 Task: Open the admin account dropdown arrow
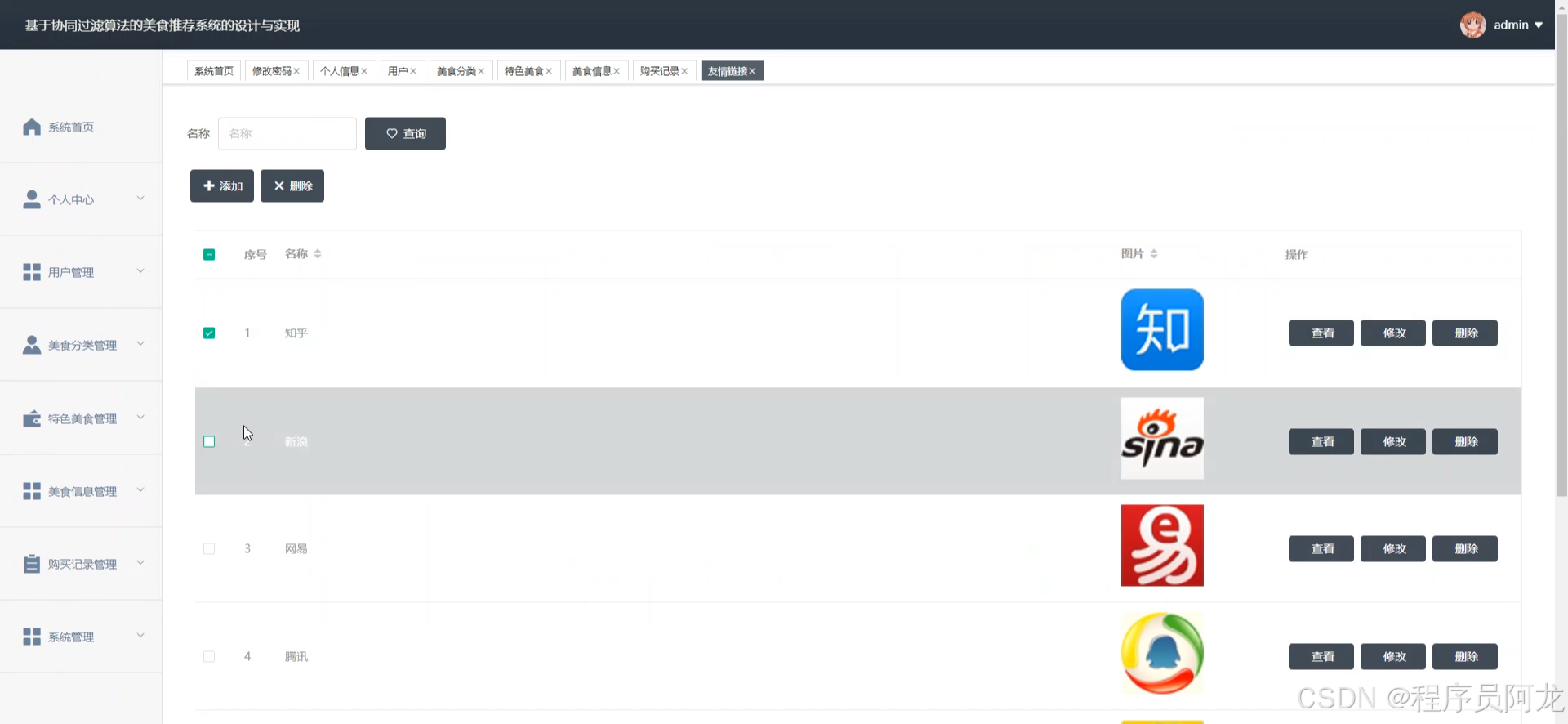pyautogui.click(x=1539, y=25)
